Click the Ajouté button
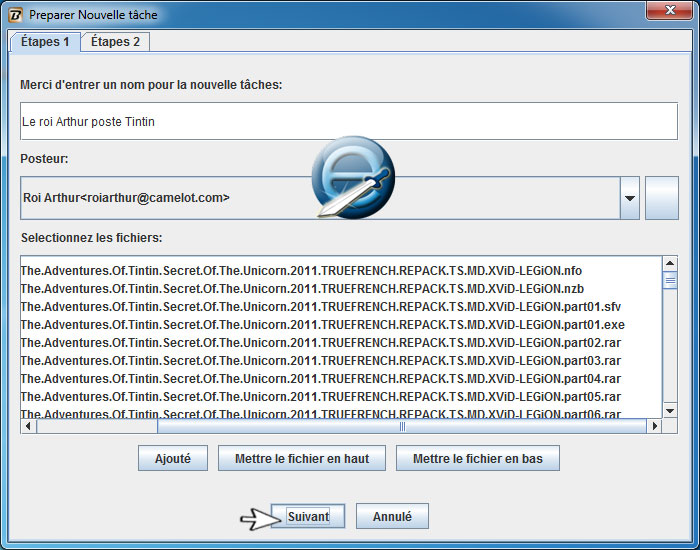 tap(173, 458)
